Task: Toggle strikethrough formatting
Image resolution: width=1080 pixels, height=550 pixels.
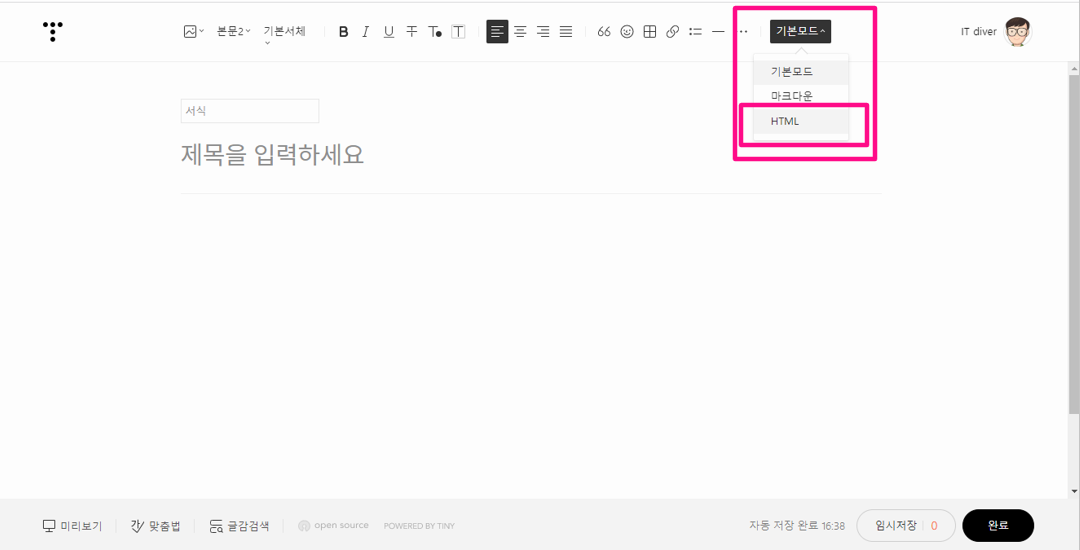Action: (412, 32)
